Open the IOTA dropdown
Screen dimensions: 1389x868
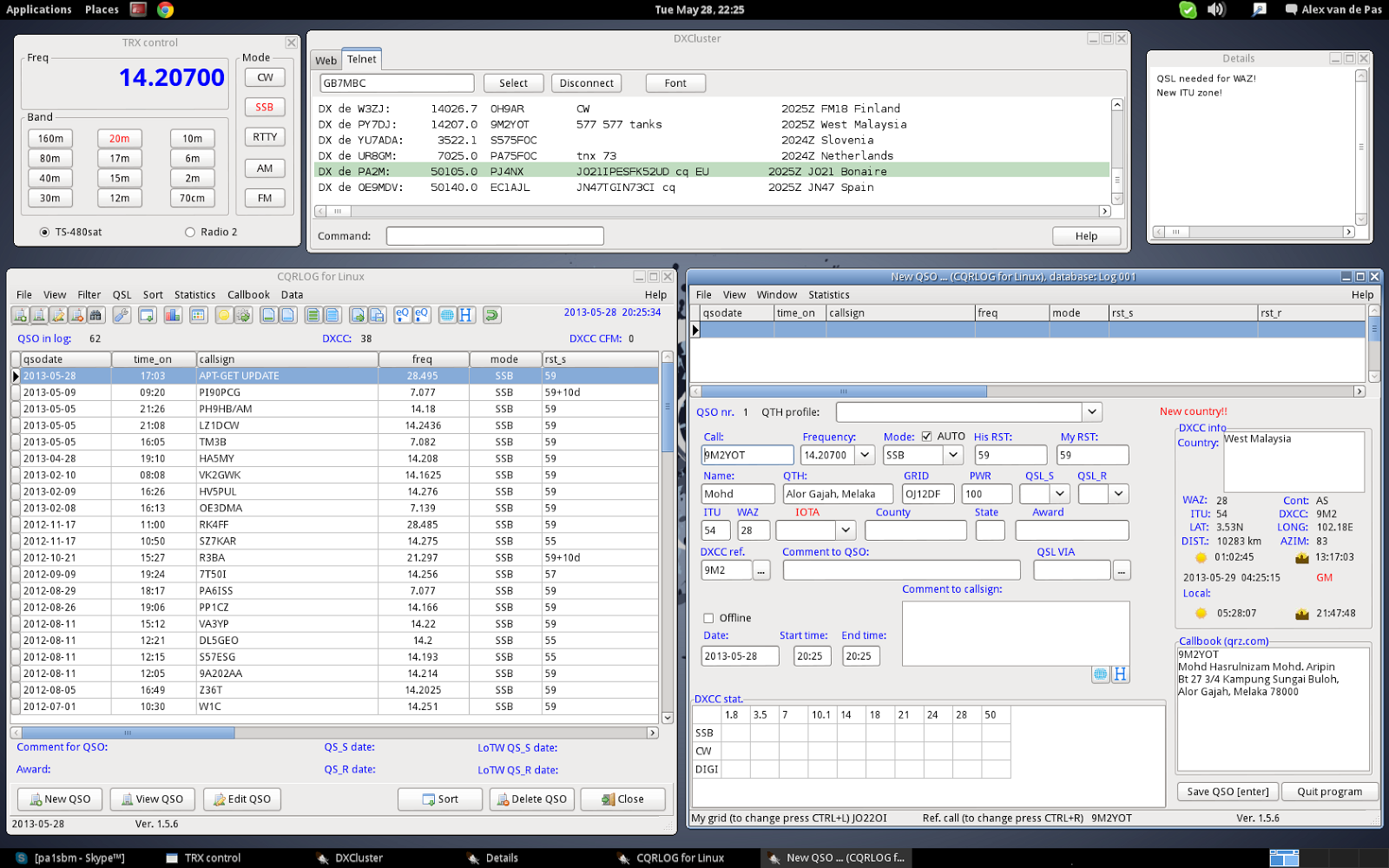point(846,530)
